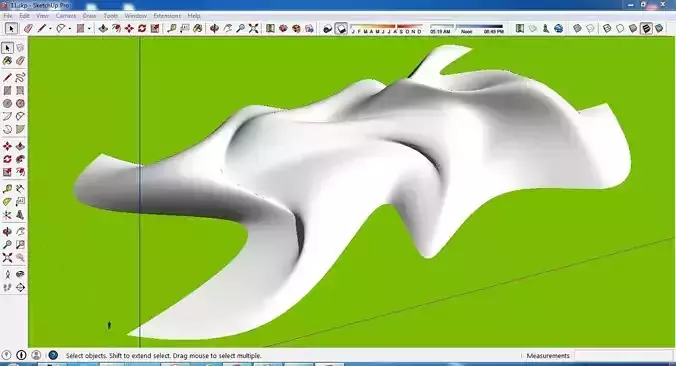Open the Help menu
This screenshot has height=366, width=676.
[x=194, y=16]
